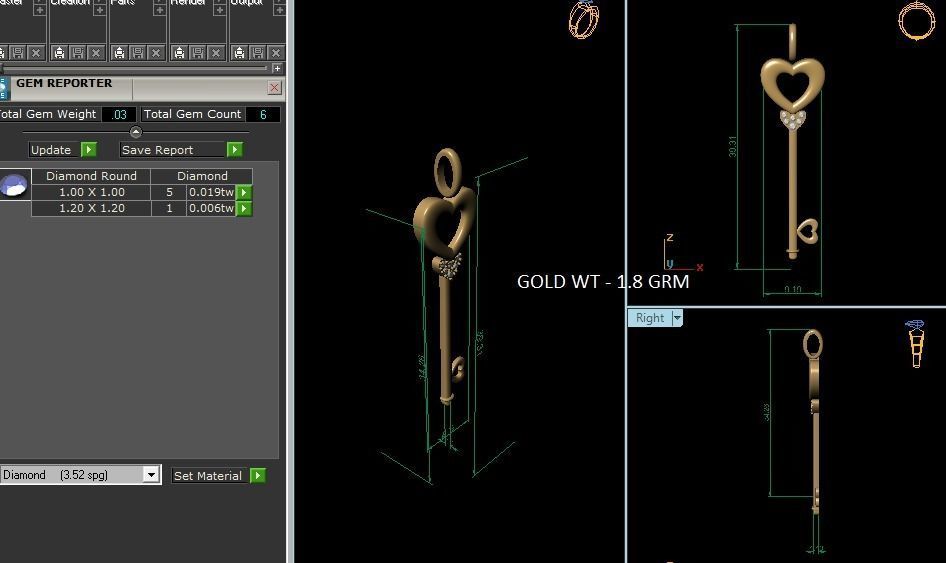Add a new Creation panel item with plus

[x=100, y=10]
